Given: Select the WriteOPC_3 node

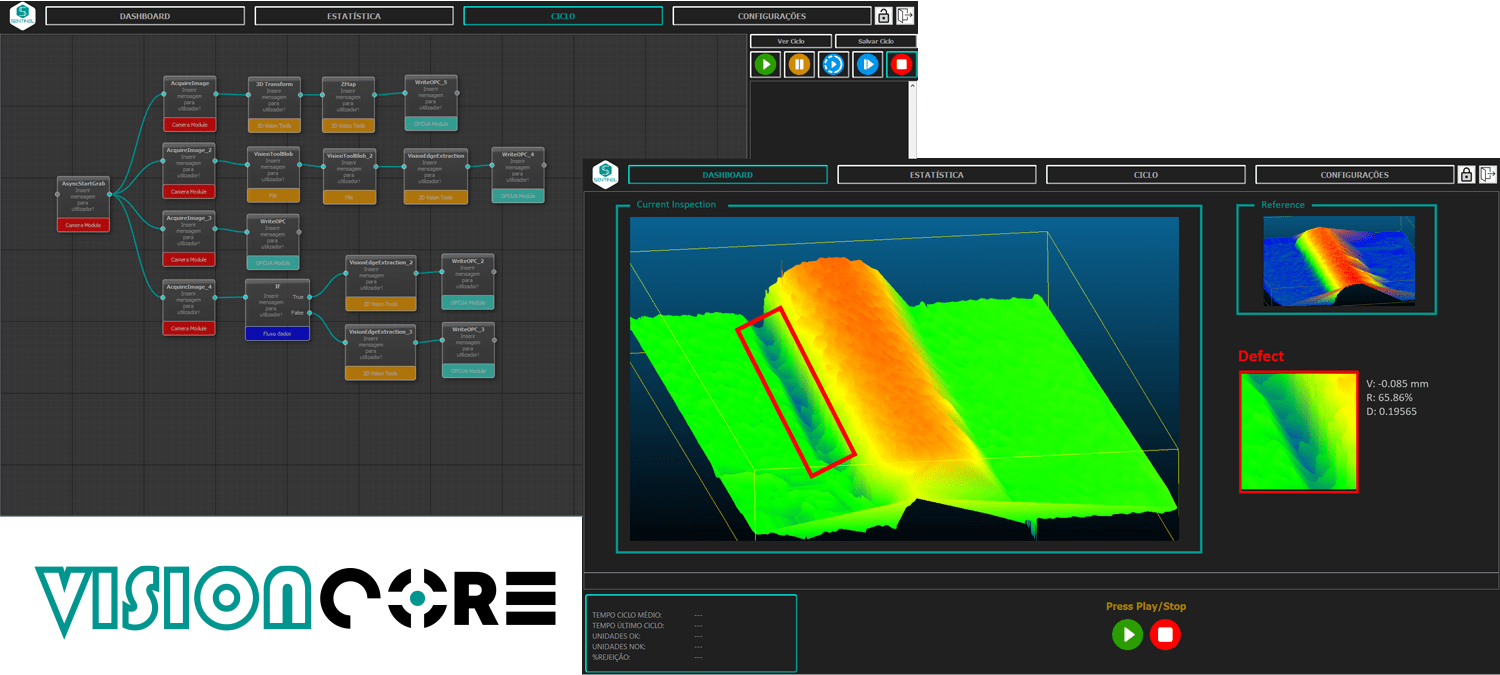Looking at the screenshot, I should click(468, 350).
